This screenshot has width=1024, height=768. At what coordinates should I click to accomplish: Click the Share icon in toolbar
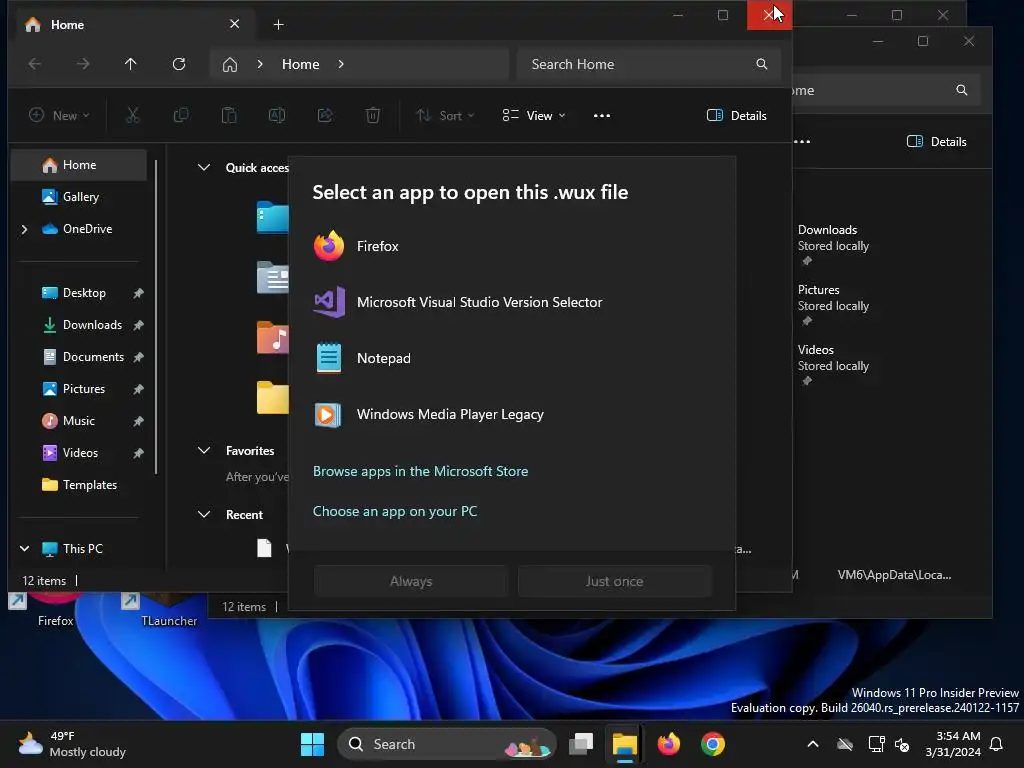point(325,116)
